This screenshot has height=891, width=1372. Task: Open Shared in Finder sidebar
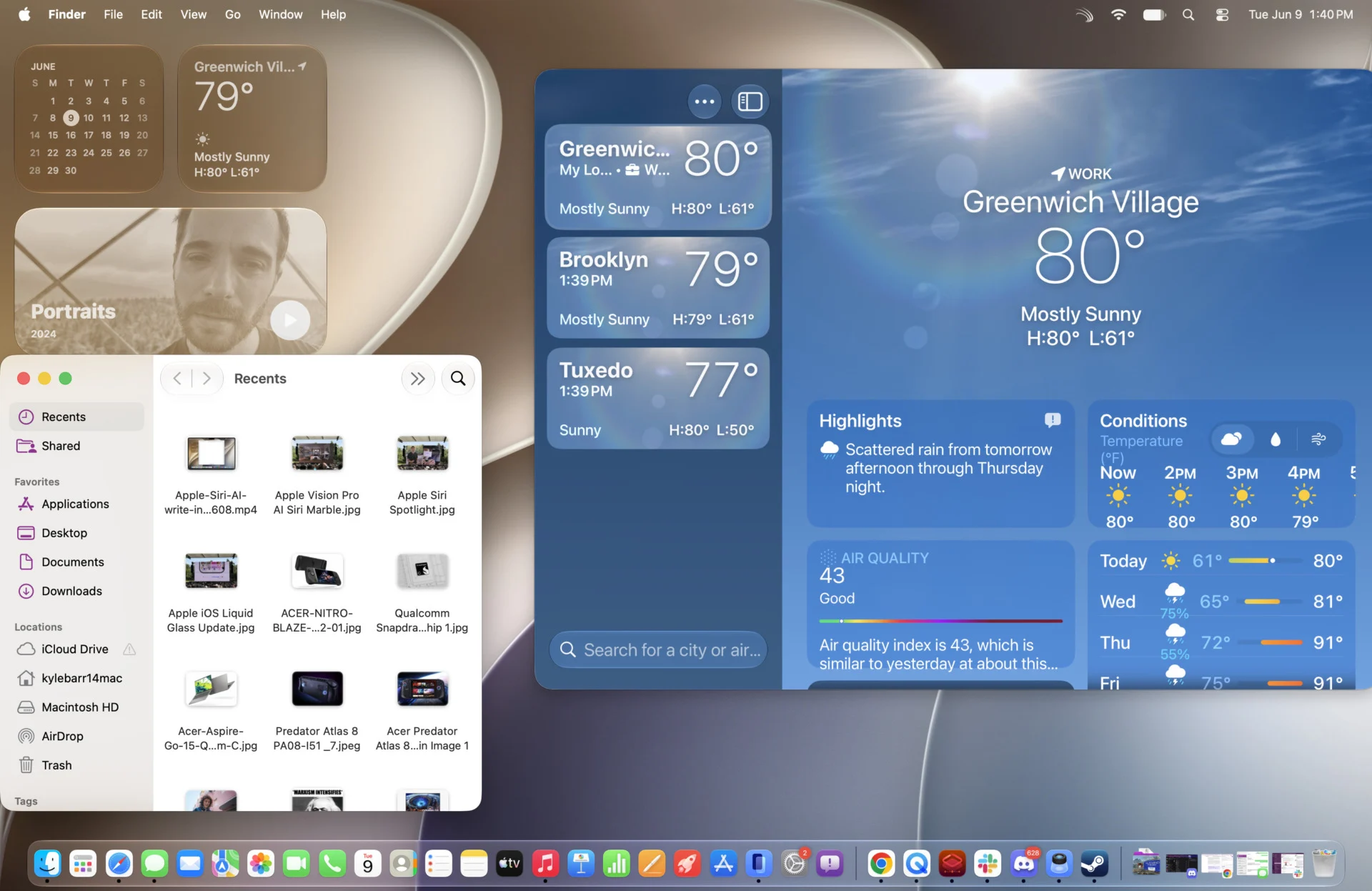pos(76,446)
